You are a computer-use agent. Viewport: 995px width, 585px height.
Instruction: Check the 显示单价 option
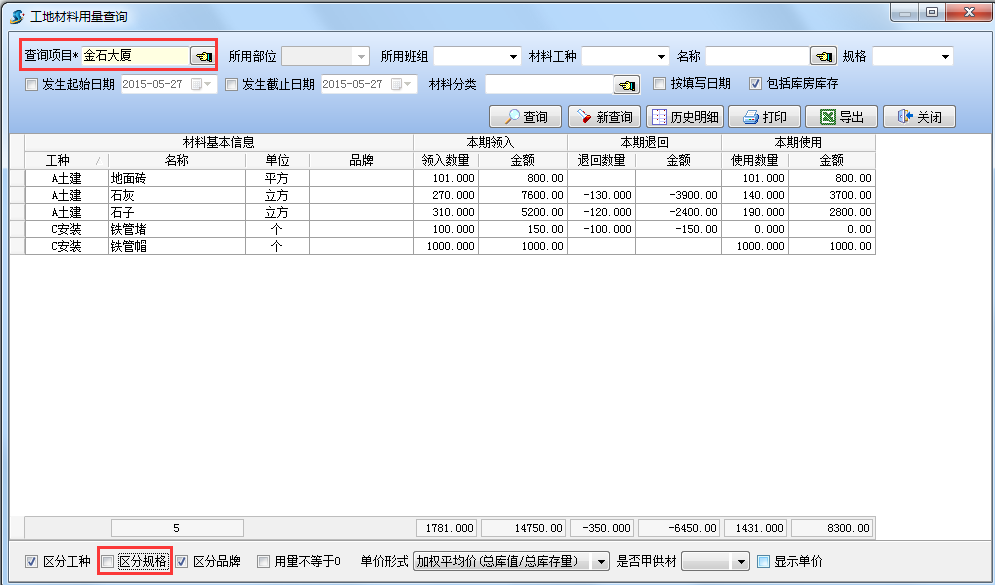click(x=764, y=562)
